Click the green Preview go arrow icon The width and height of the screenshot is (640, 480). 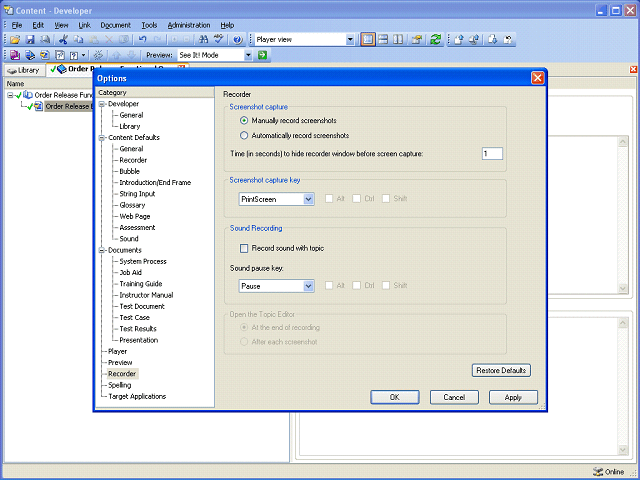(262, 55)
